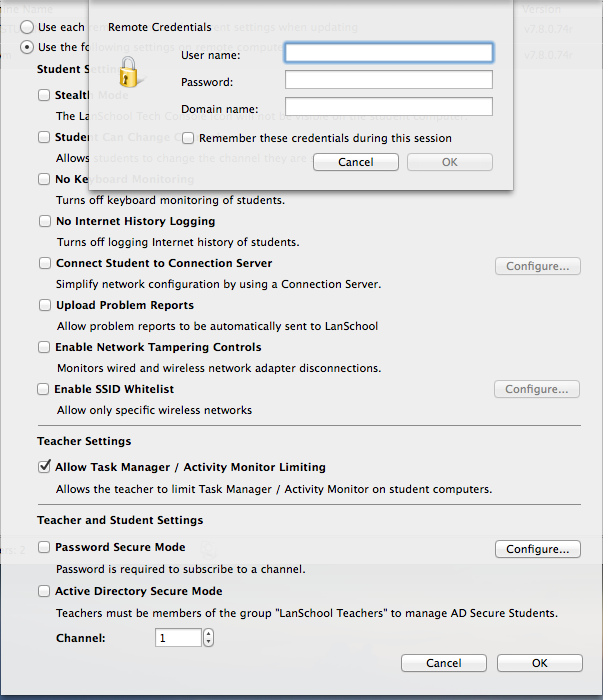Open Configure for Connection Server
Viewport: 603px width, 700px height.
click(x=537, y=266)
